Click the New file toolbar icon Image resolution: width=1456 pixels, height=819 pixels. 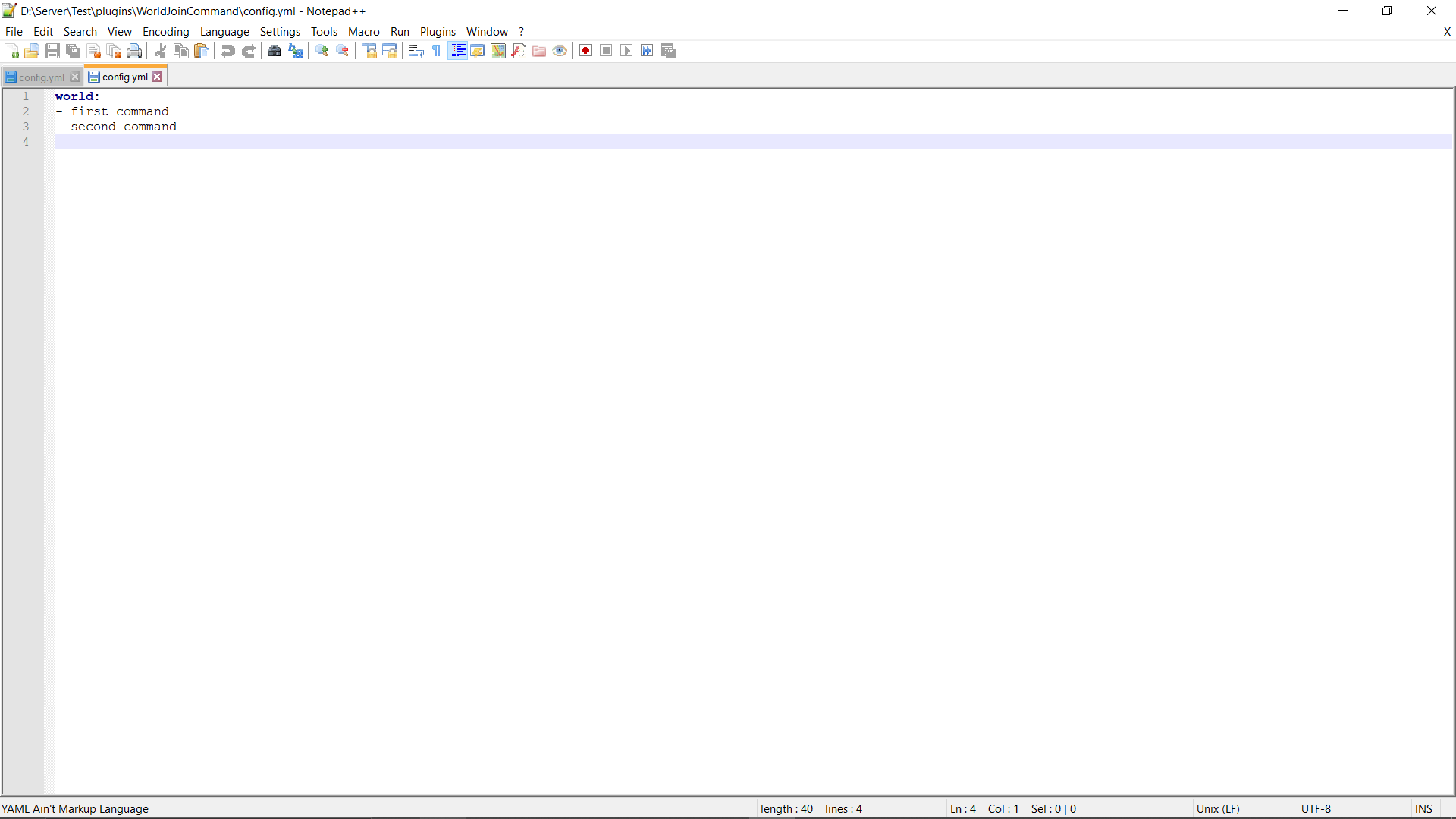12,51
